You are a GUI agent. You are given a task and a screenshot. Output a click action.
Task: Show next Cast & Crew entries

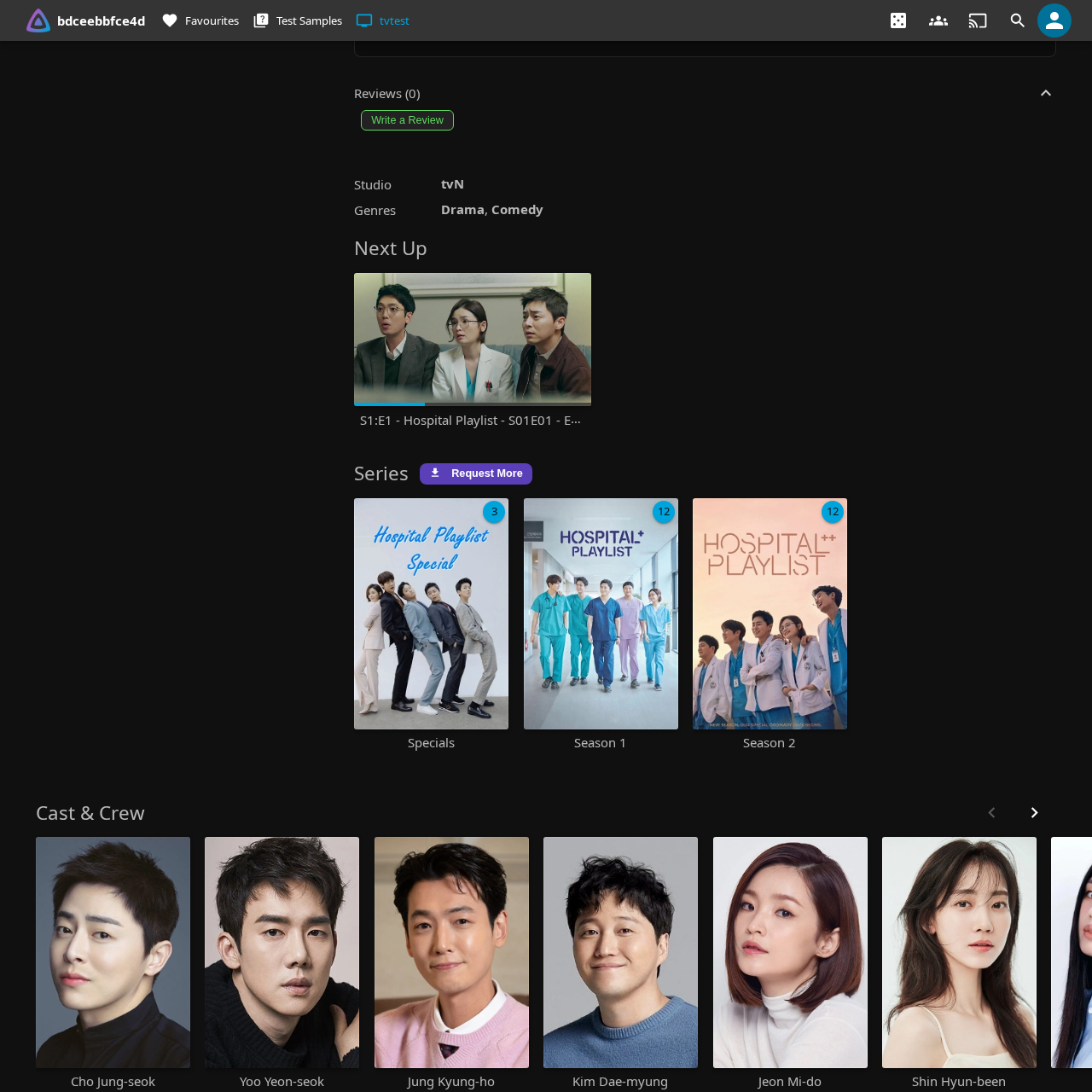click(1034, 813)
